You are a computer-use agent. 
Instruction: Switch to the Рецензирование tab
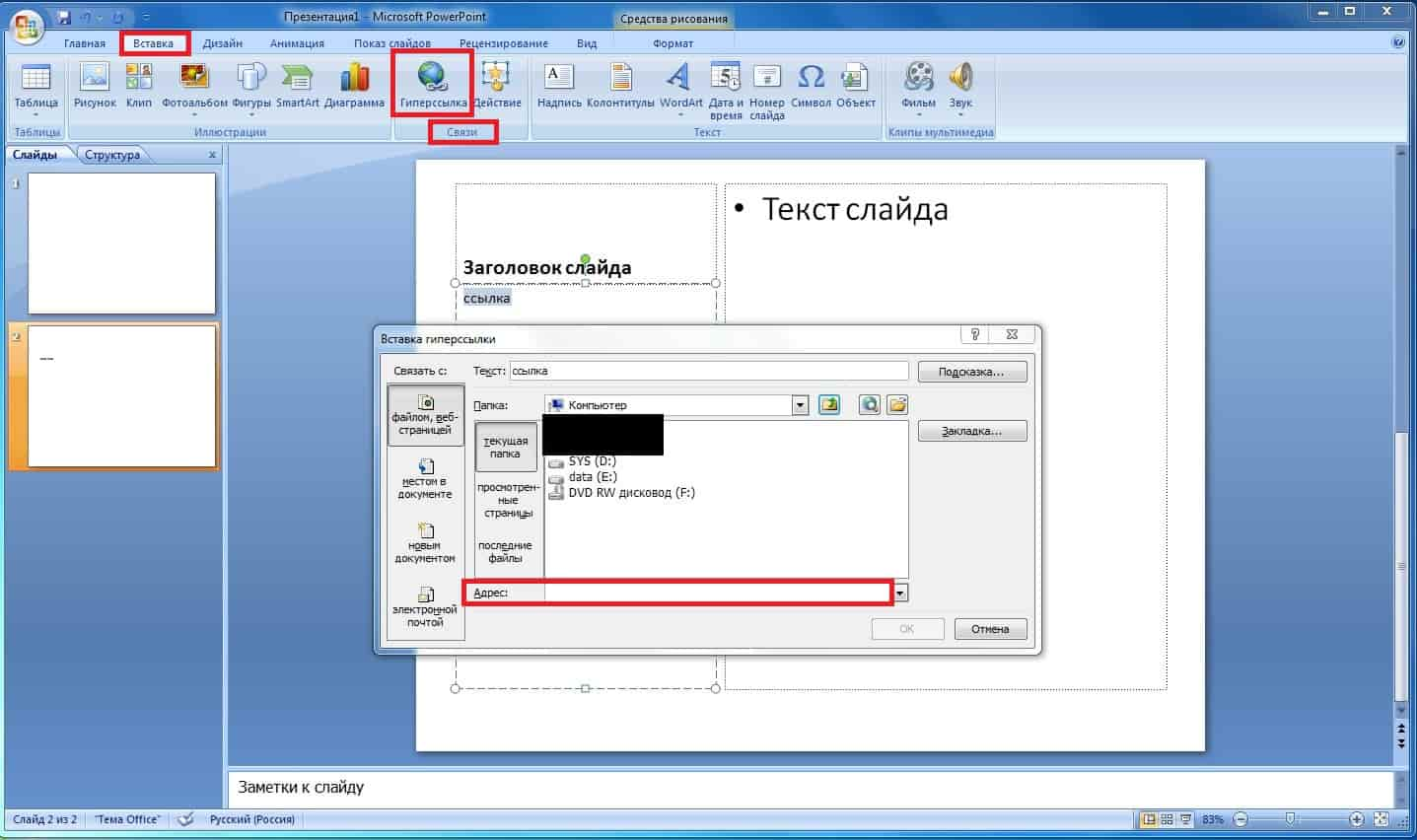[x=503, y=43]
